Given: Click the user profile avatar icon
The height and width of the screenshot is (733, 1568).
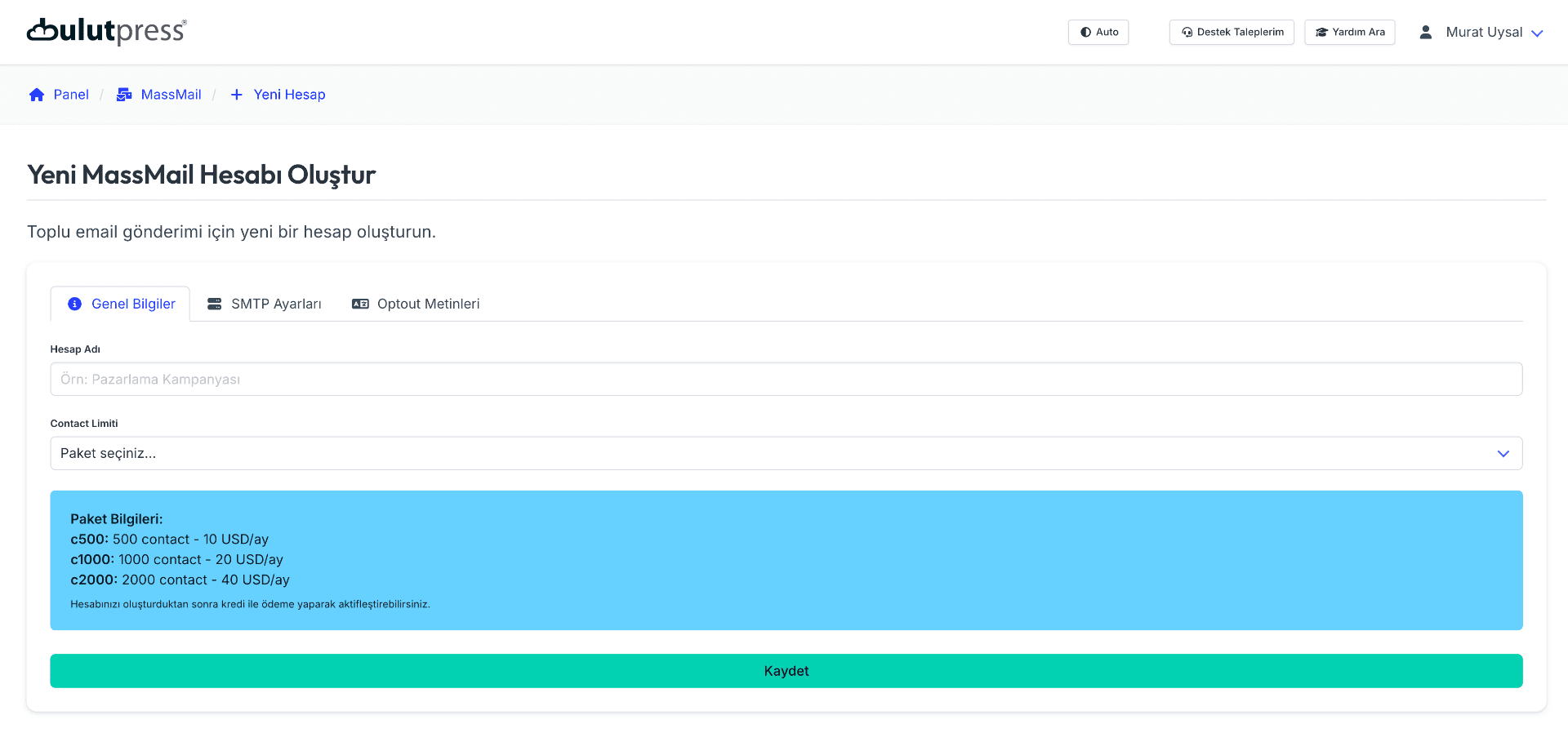Looking at the screenshot, I should point(1425,33).
